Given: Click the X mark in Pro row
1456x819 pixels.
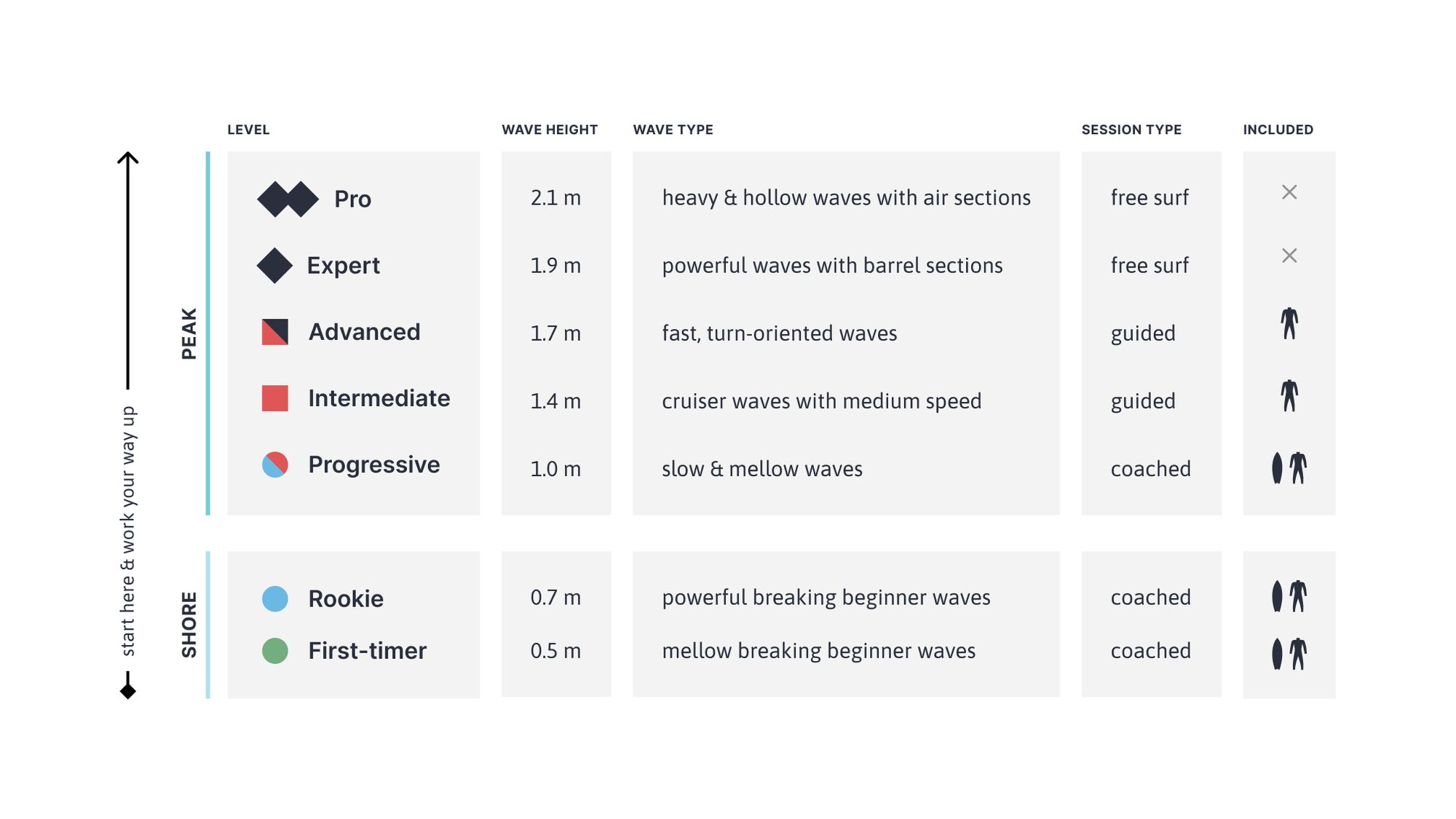Looking at the screenshot, I should click(x=1289, y=192).
